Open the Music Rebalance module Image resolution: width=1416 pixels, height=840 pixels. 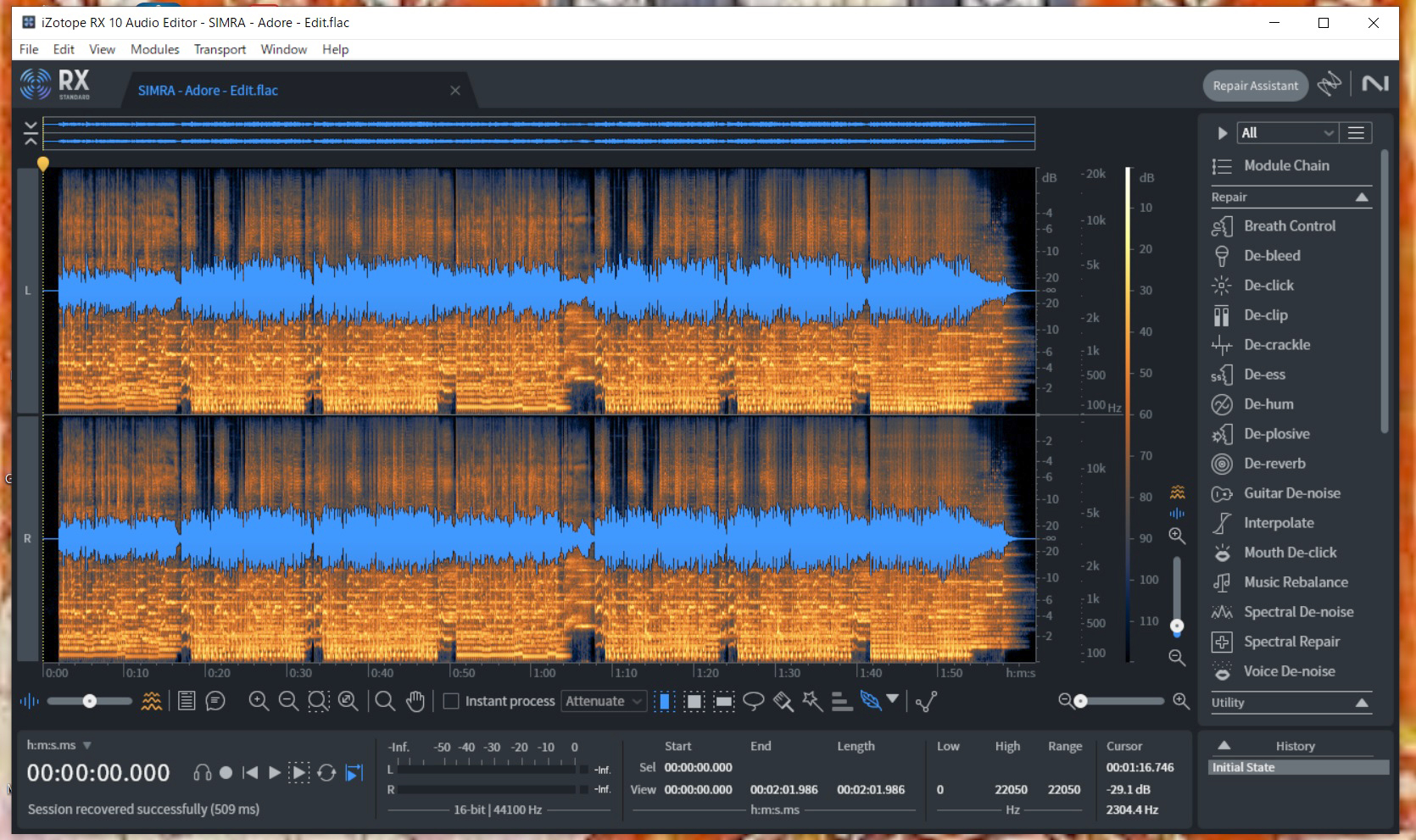(1296, 581)
